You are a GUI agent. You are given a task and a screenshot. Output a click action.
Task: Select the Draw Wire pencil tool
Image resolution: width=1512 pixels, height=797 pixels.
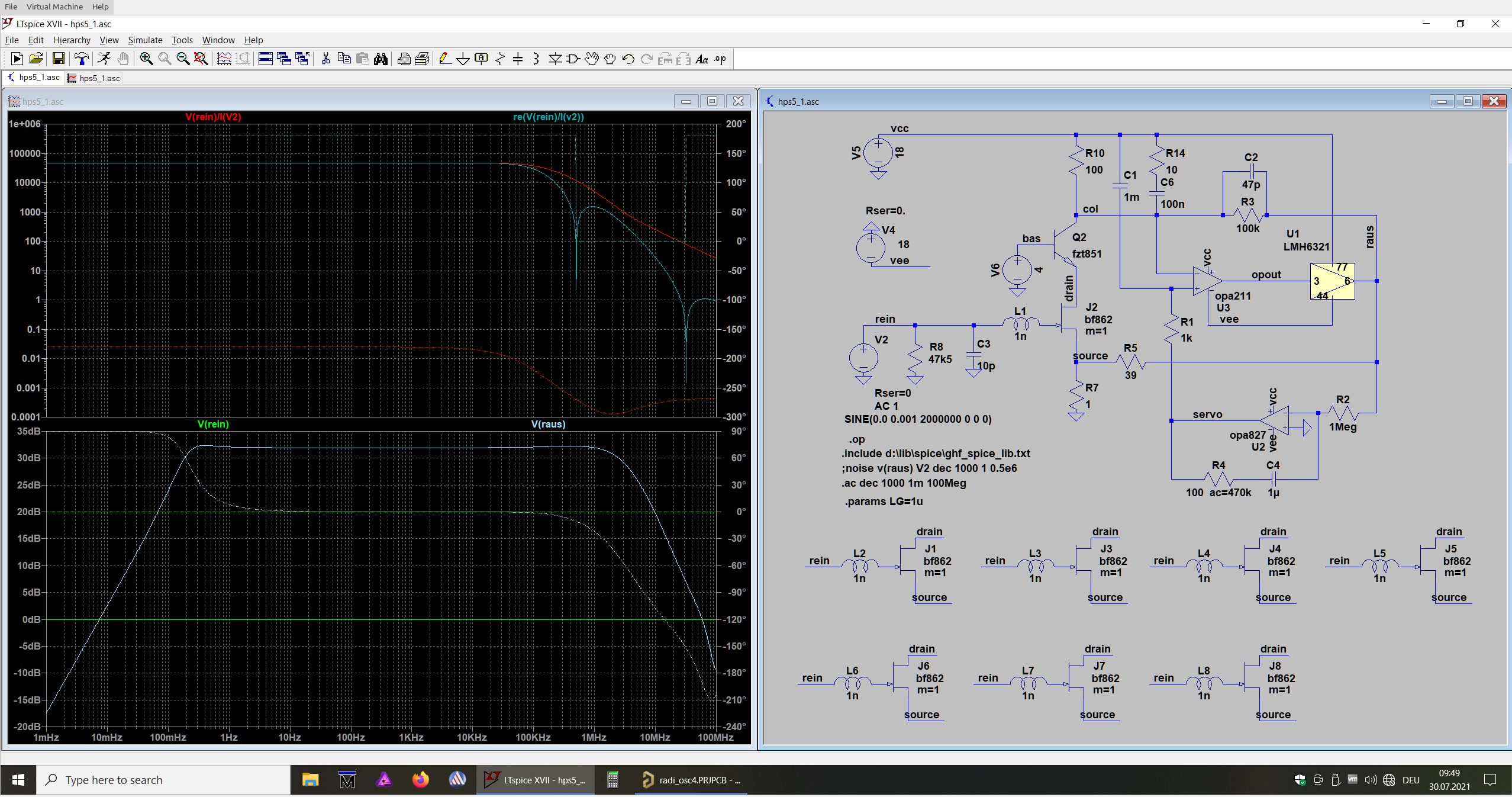[x=445, y=59]
